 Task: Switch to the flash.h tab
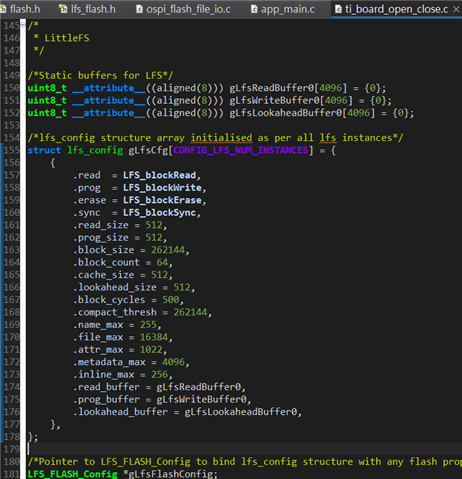21,9
